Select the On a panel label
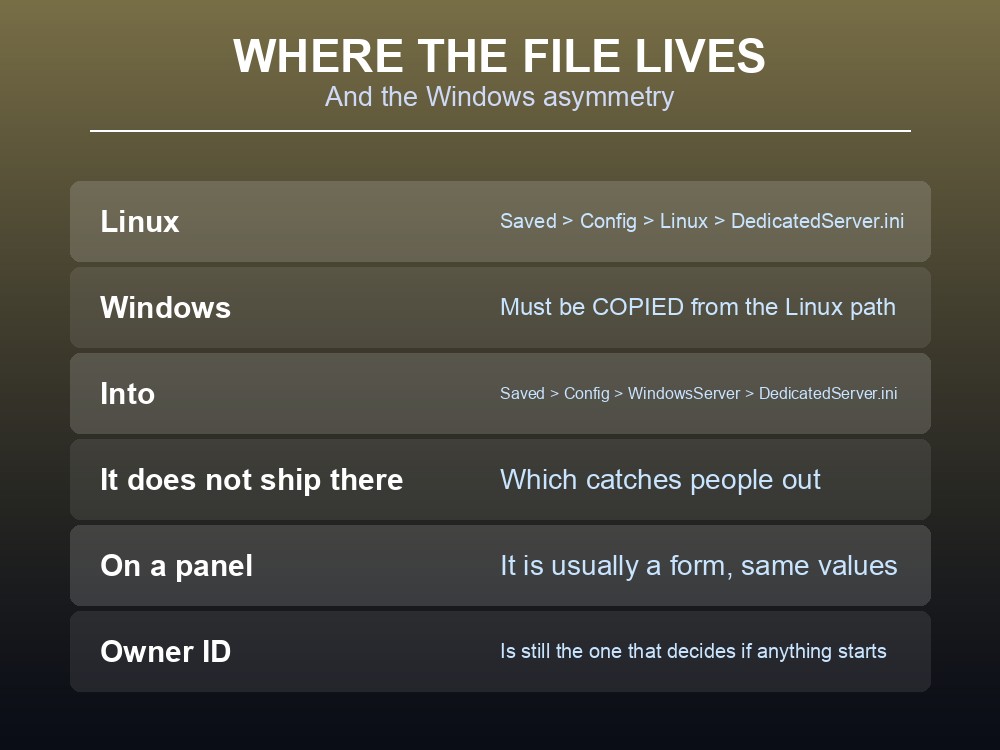The width and height of the screenshot is (1000, 750). coord(176,566)
